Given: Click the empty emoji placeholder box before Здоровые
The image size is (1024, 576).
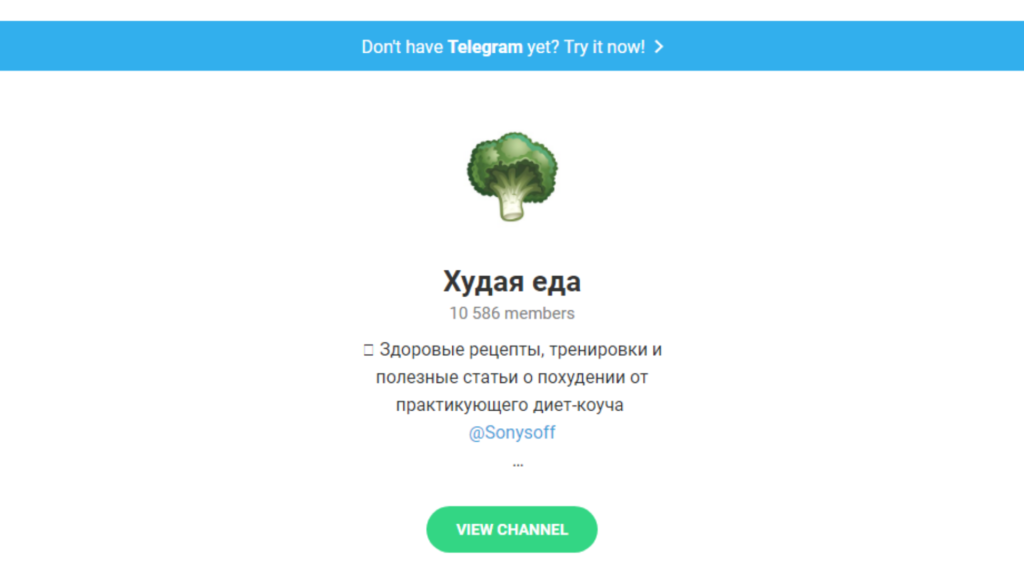Looking at the screenshot, I should click(x=368, y=351).
